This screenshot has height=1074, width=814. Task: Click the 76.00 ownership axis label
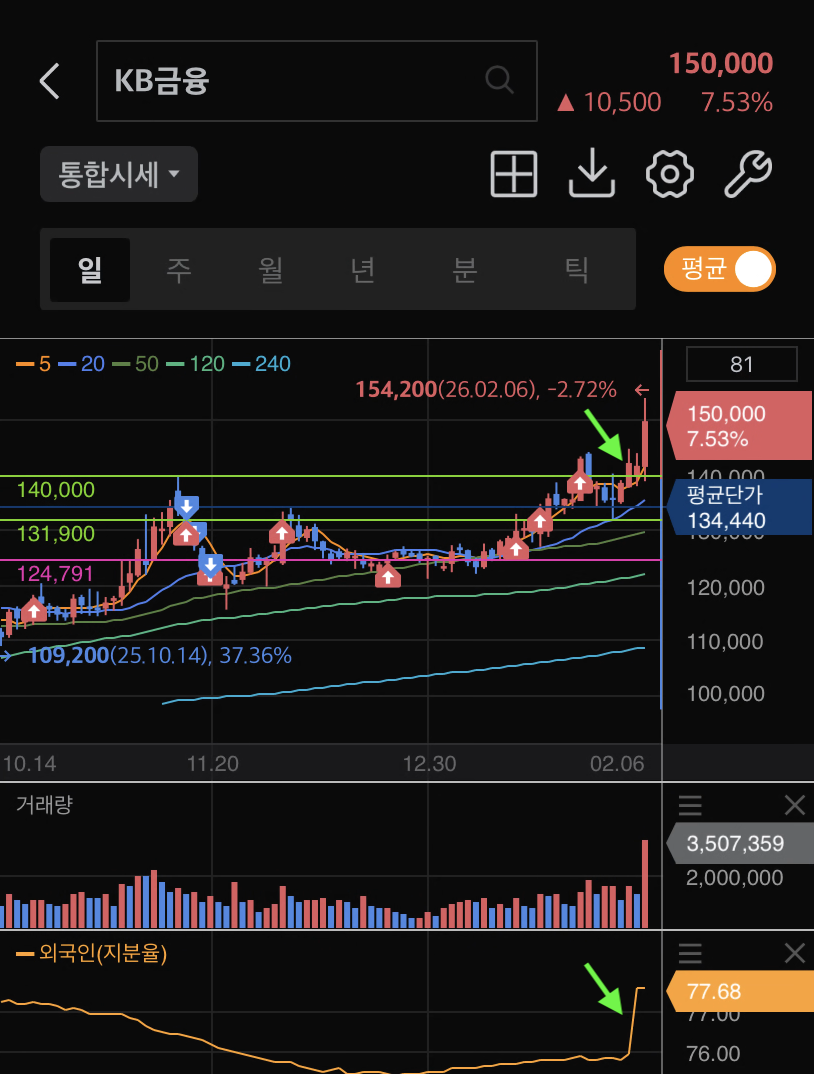pos(713,1053)
